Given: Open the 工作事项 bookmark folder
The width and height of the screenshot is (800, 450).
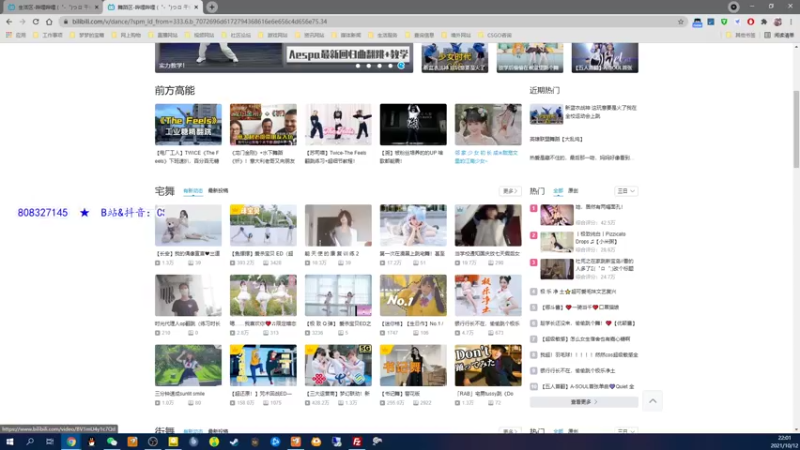Looking at the screenshot, I should click(47, 35).
